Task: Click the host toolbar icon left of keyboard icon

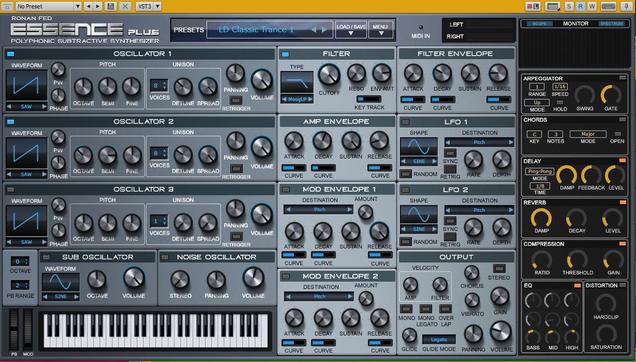Action: click(x=552, y=6)
